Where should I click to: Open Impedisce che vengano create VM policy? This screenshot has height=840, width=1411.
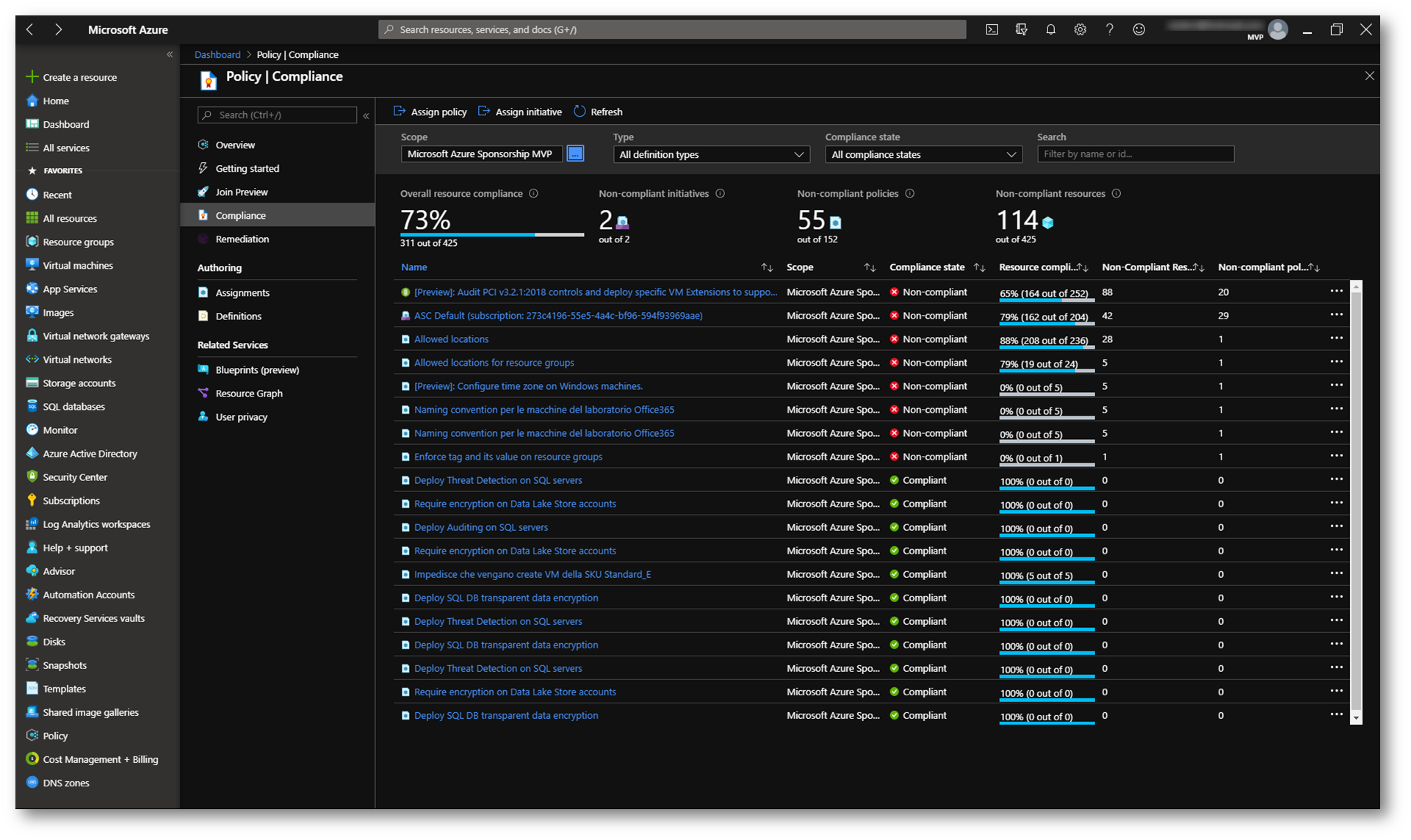click(532, 574)
